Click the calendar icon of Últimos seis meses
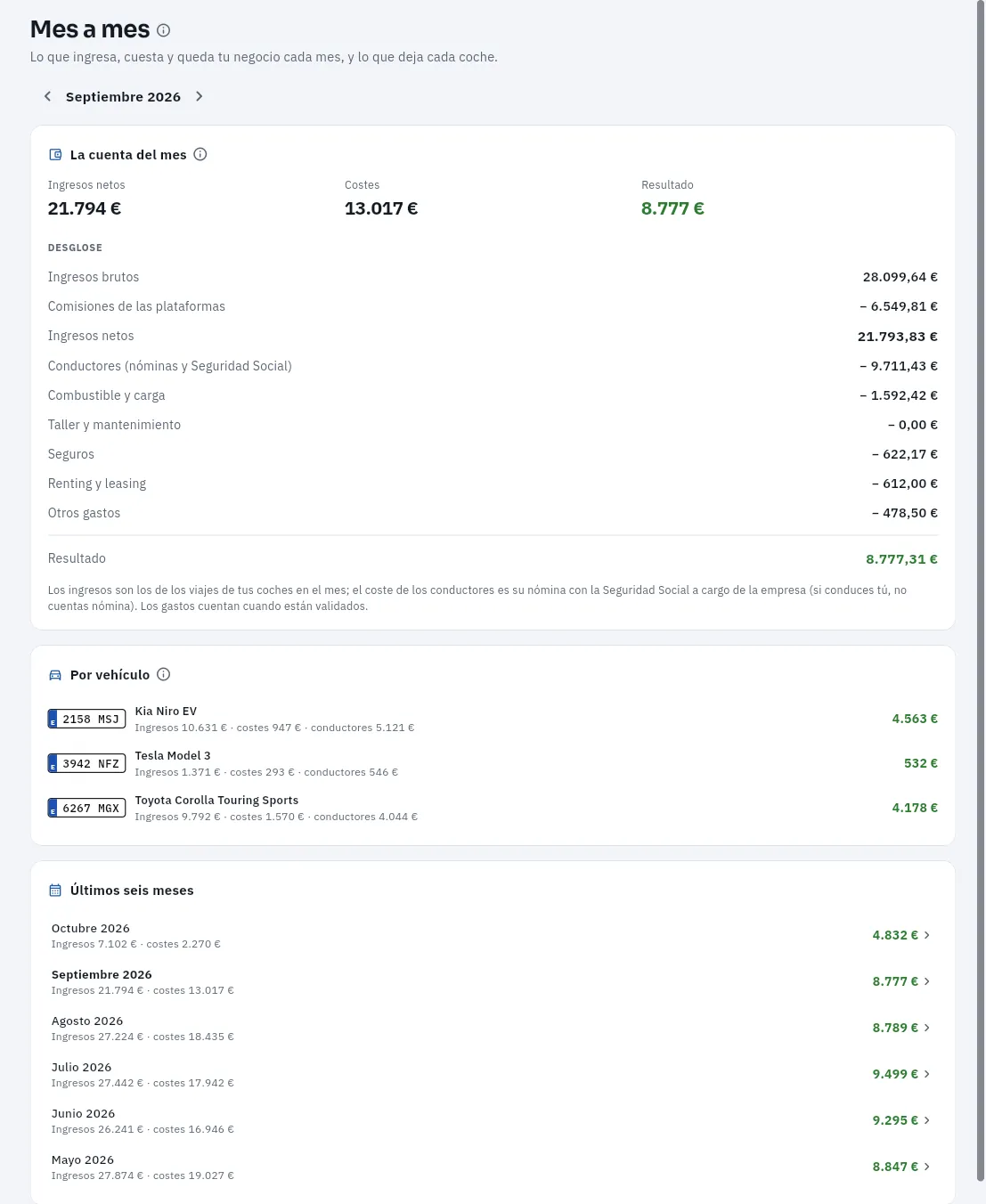 tap(55, 891)
